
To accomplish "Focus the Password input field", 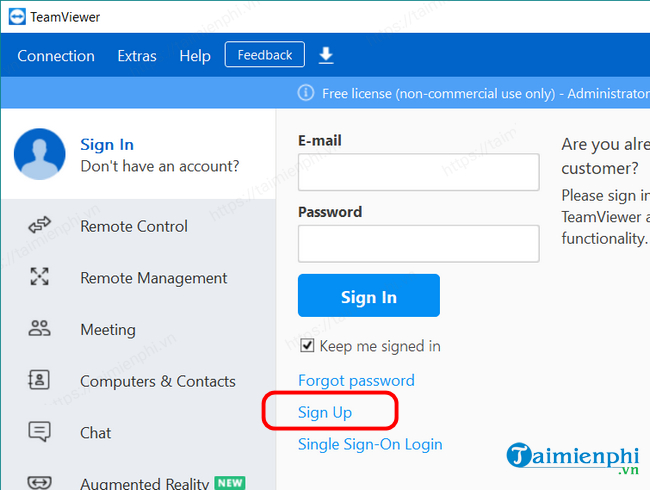I will pos(419,244).
